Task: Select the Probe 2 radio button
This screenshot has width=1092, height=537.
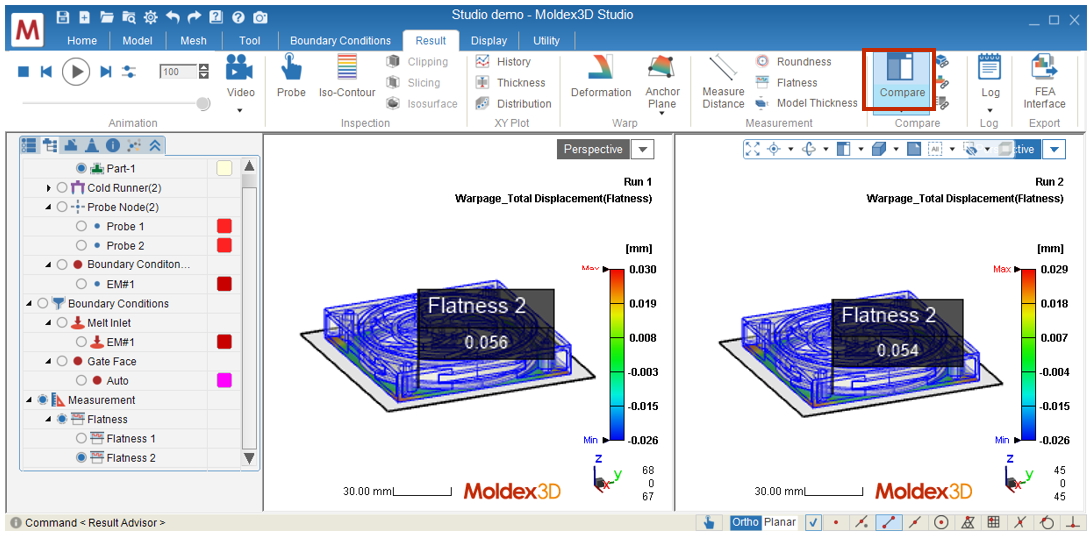Action: tap(81, 245)
